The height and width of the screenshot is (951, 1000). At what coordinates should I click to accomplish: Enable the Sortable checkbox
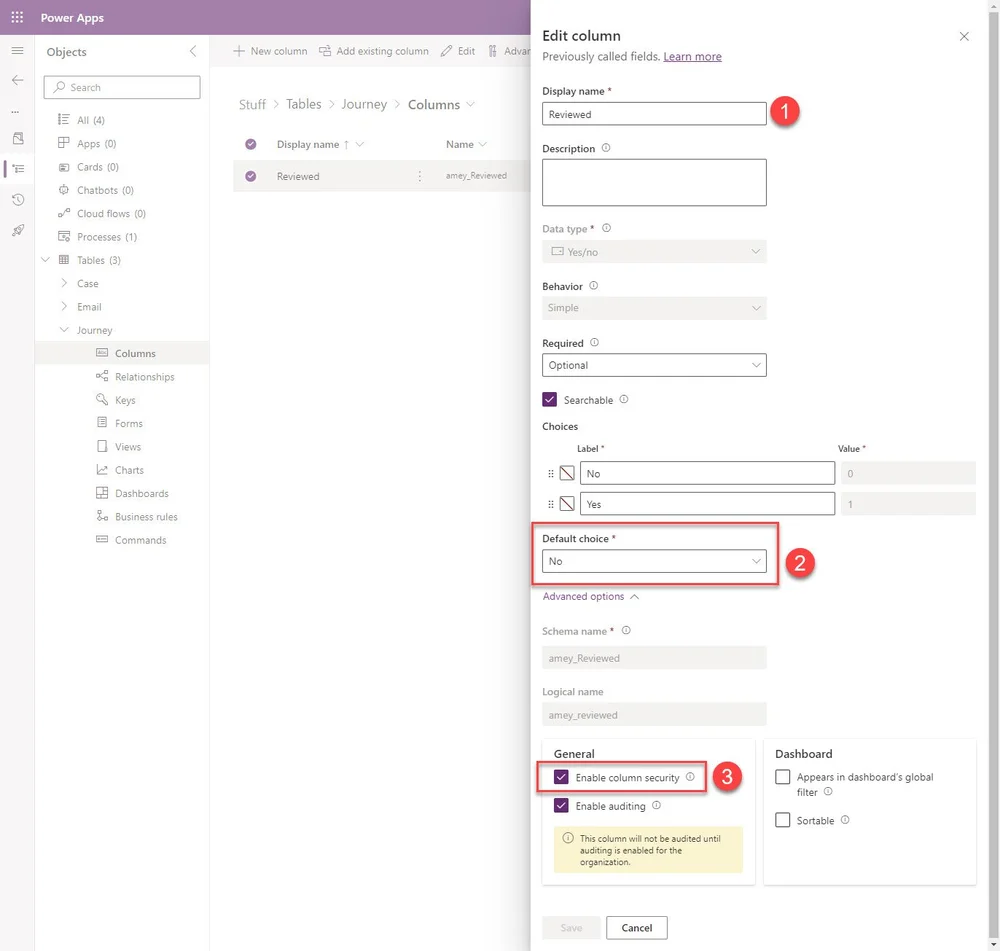[784, 820]
